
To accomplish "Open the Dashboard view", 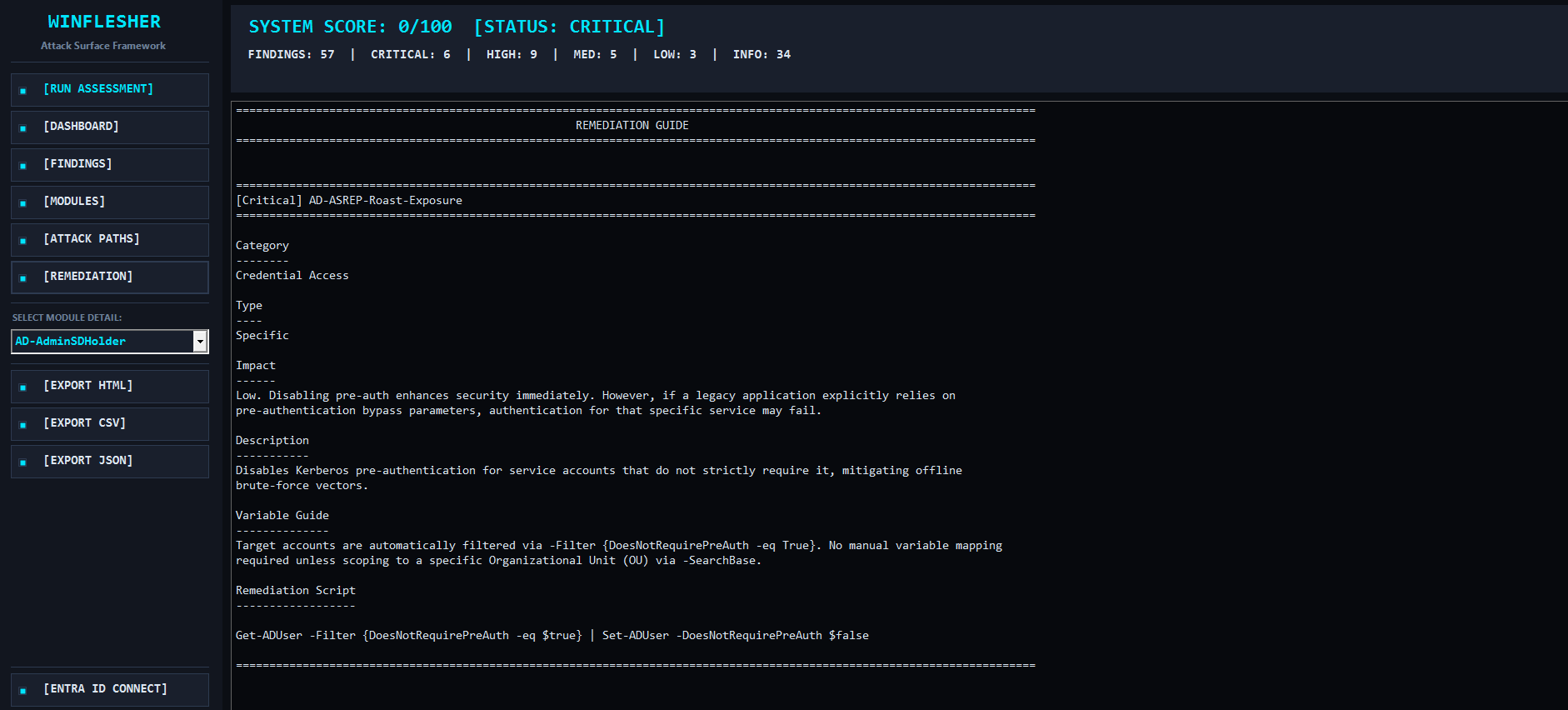I will click(x=110, y=127).
